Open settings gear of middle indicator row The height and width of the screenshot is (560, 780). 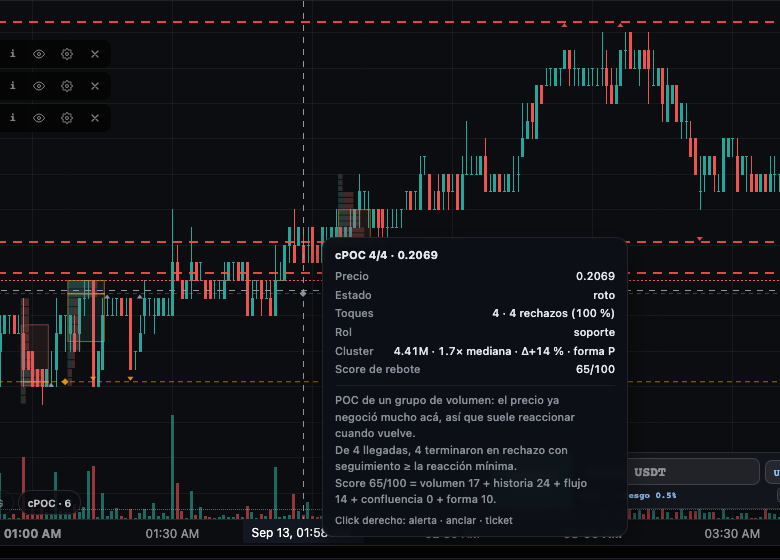click(x=67, y=86)
